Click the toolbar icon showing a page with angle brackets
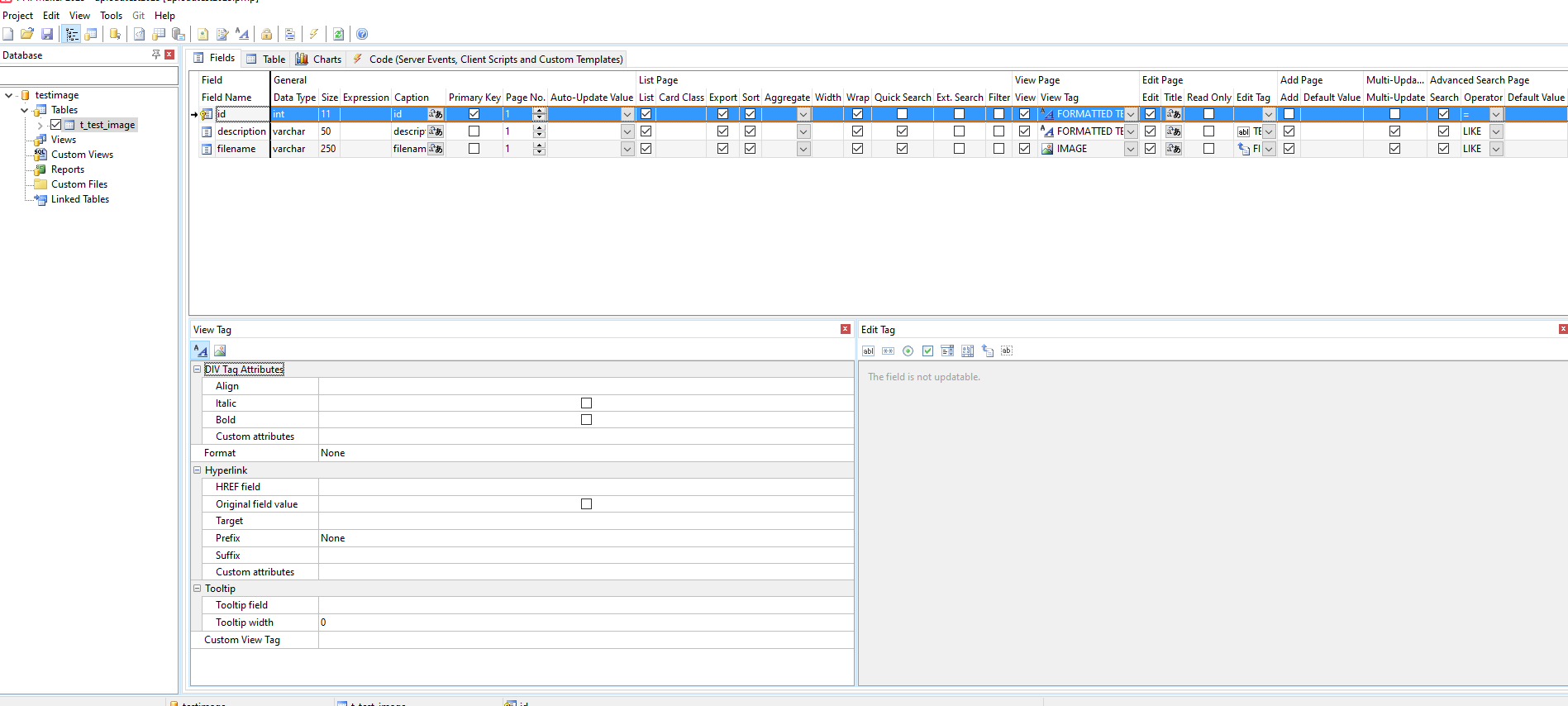 (139, 34)
